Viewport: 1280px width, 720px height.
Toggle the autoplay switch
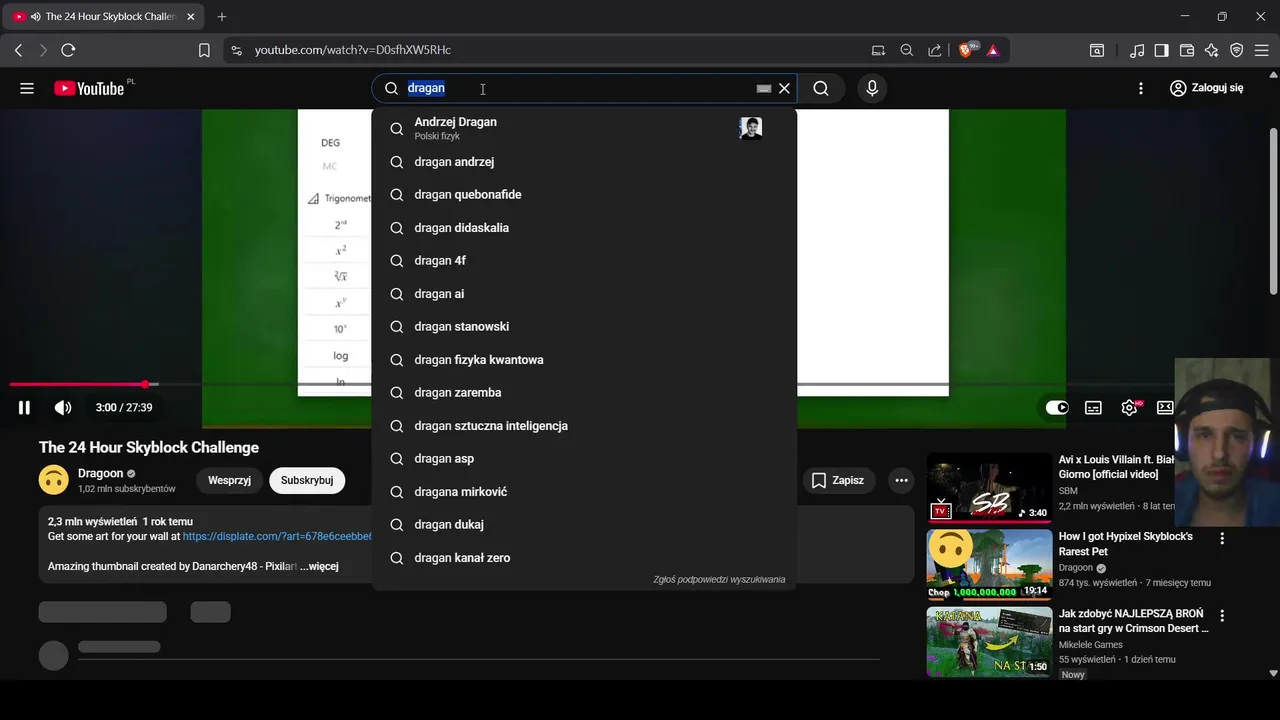(x=1057, y=407)
